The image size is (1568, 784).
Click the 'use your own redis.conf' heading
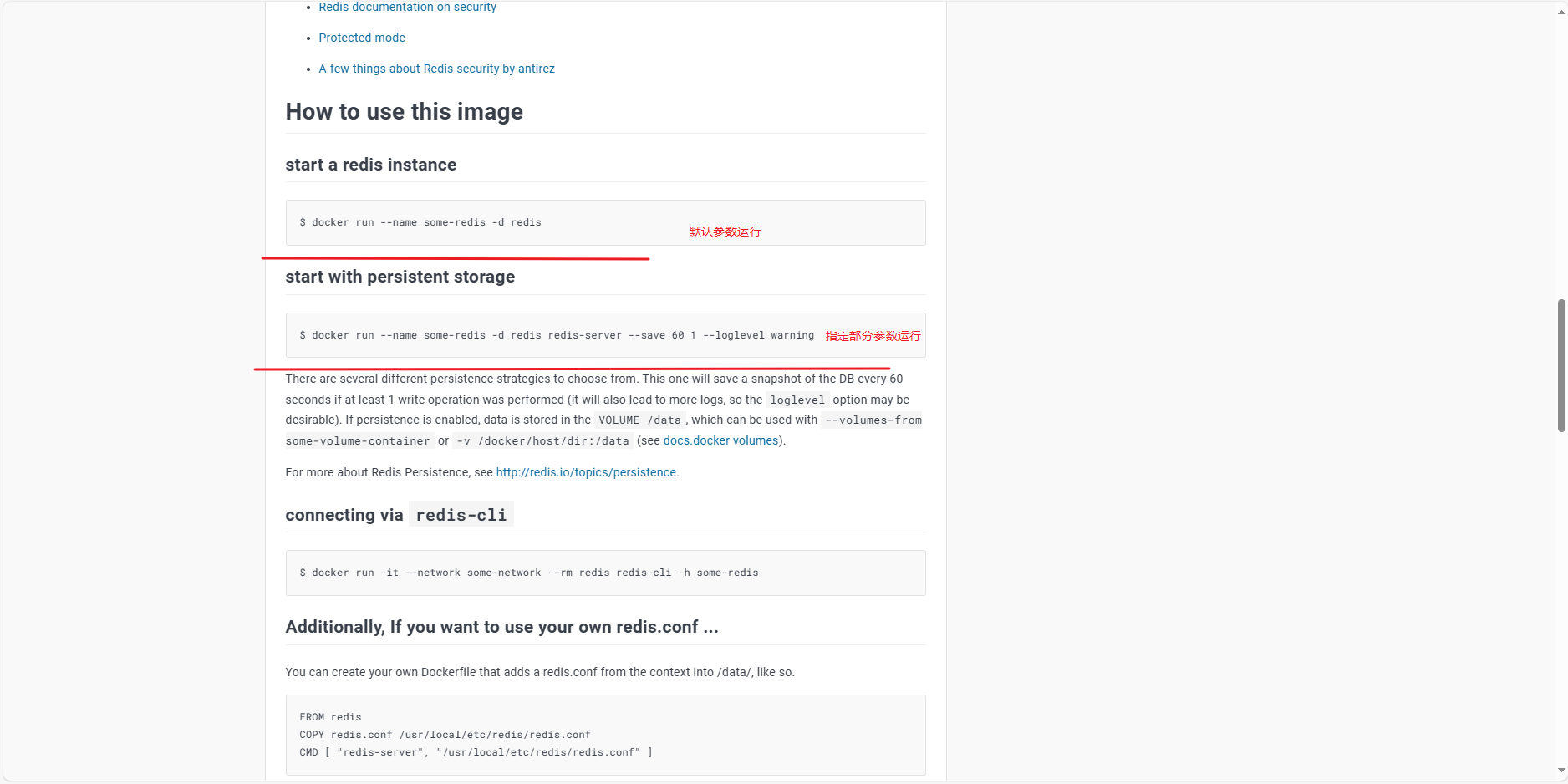[x=501, y=627]
